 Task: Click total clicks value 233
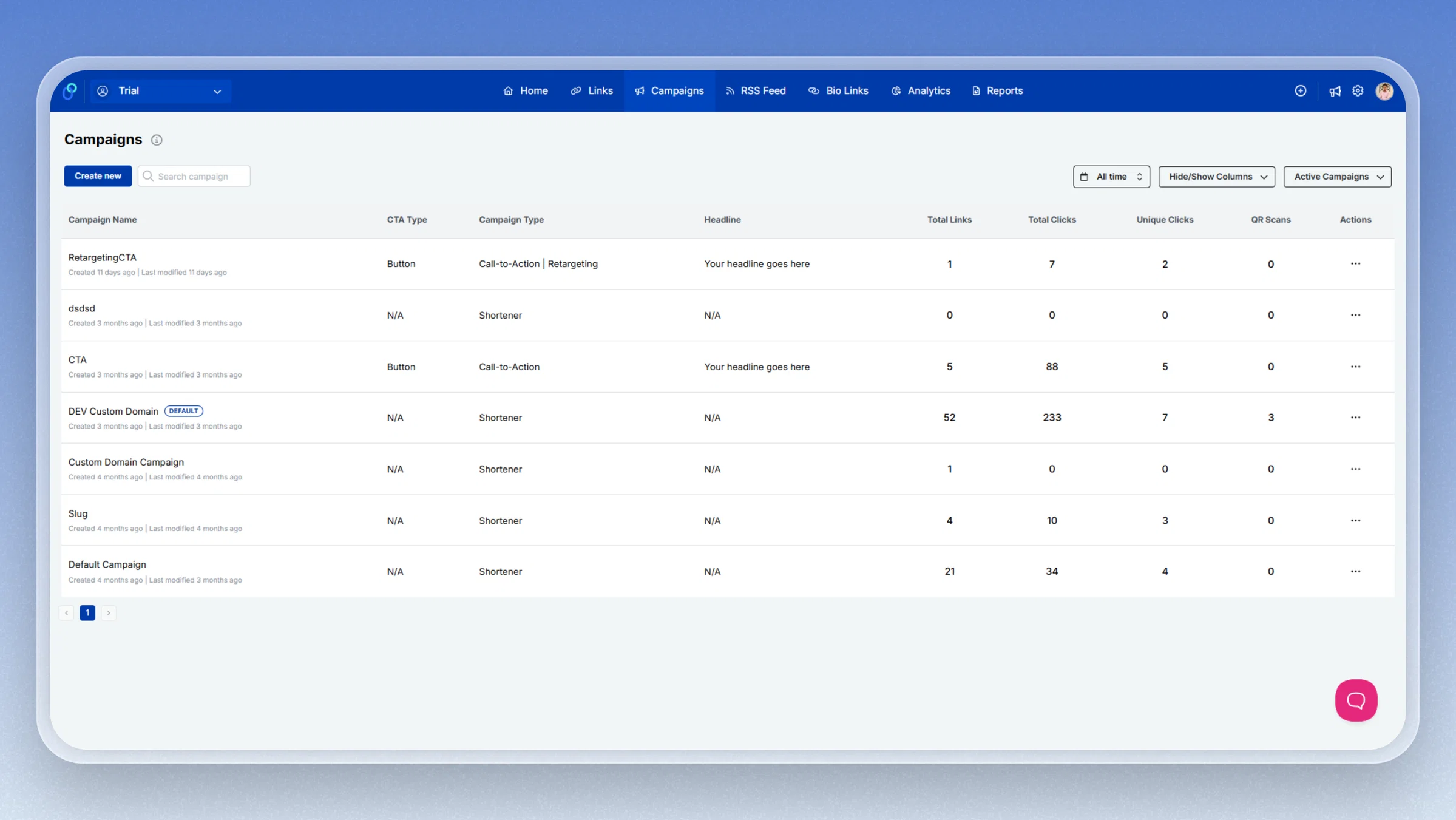[x=1052, y=418]
